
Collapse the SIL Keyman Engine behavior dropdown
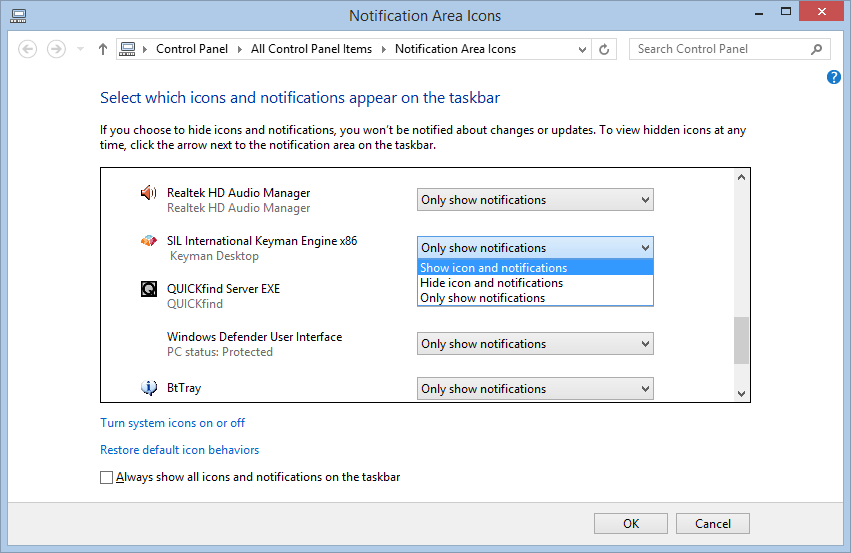point(535,247)
